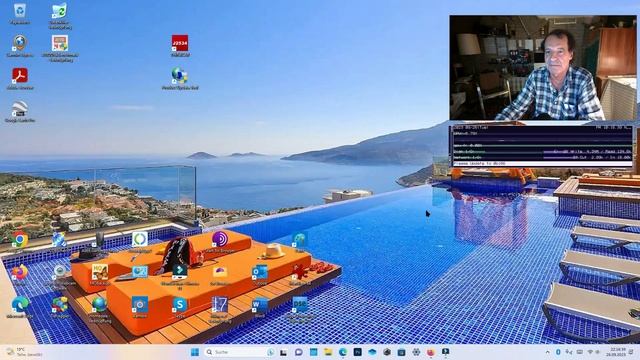Click the dark system monitor overlay panel
Viewport: 640px width, 360px height.
coord(542,146)
